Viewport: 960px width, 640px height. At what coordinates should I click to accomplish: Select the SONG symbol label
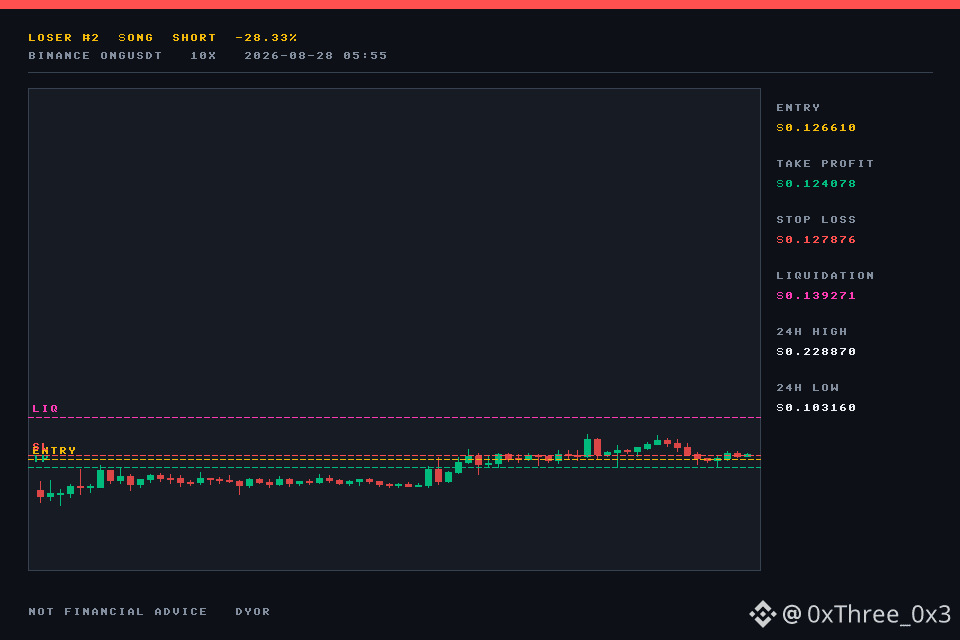135,38
